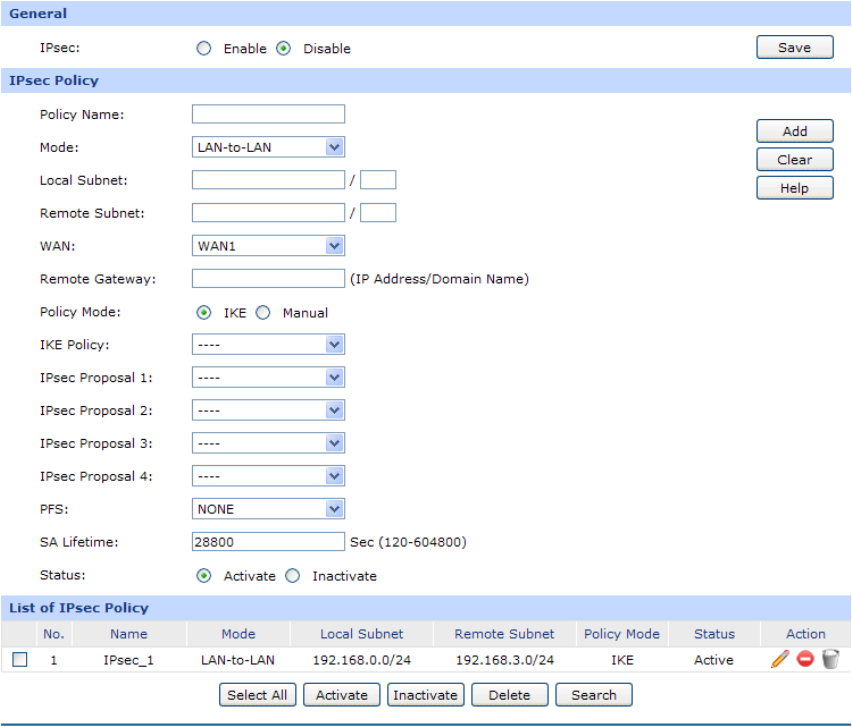Click the Clear button

coord(794,159)
